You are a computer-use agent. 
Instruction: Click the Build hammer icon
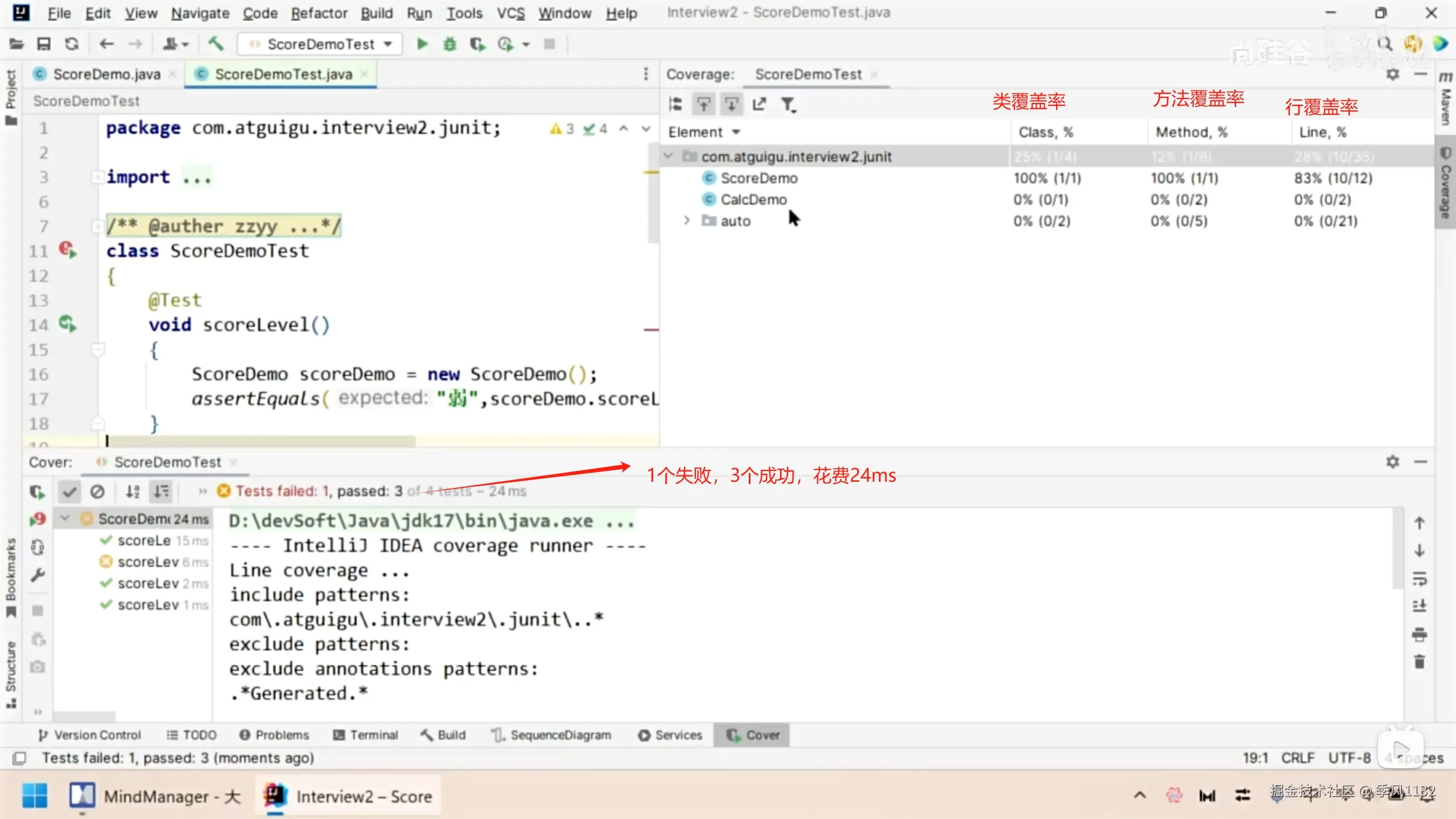[x=216, y=44]
